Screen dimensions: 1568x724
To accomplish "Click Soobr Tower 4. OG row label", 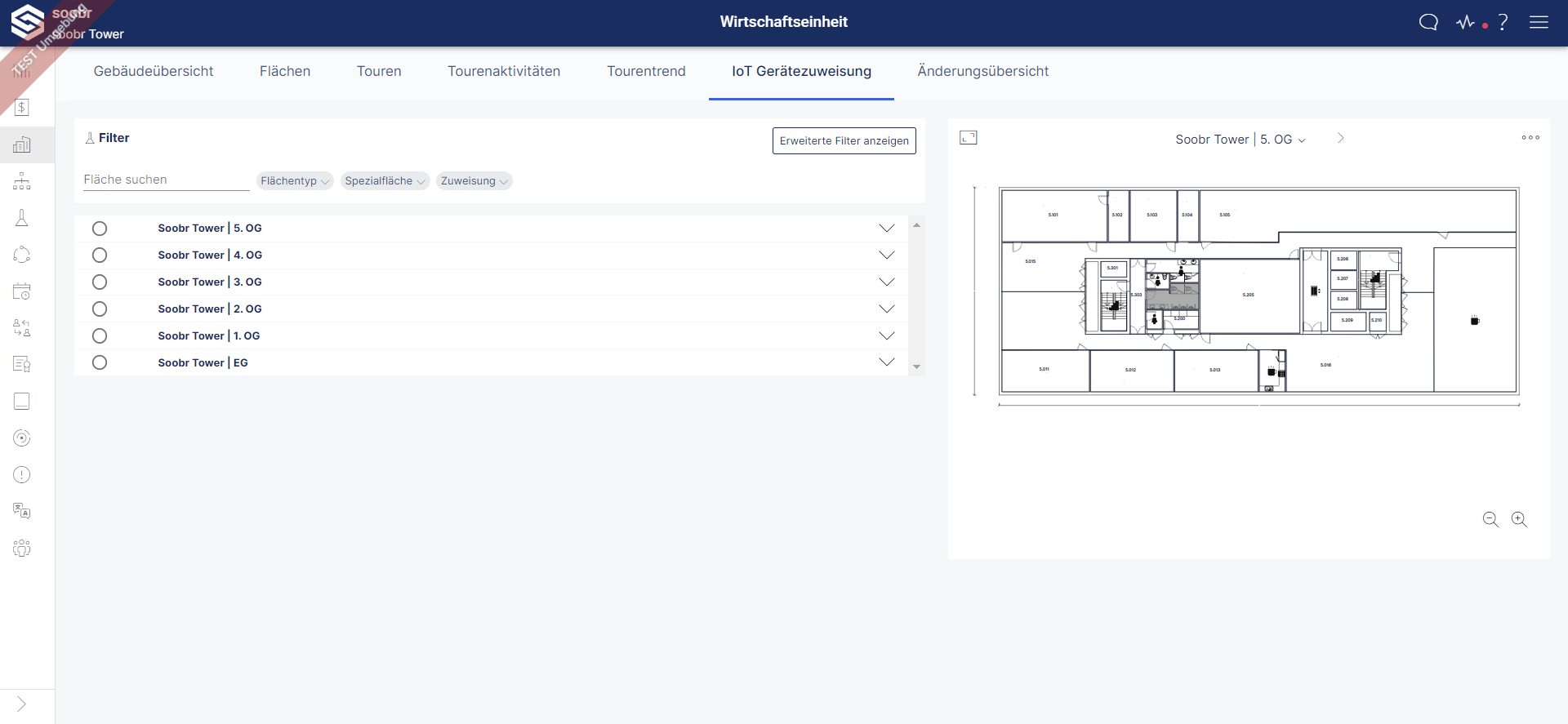I will tap(210, 255).
